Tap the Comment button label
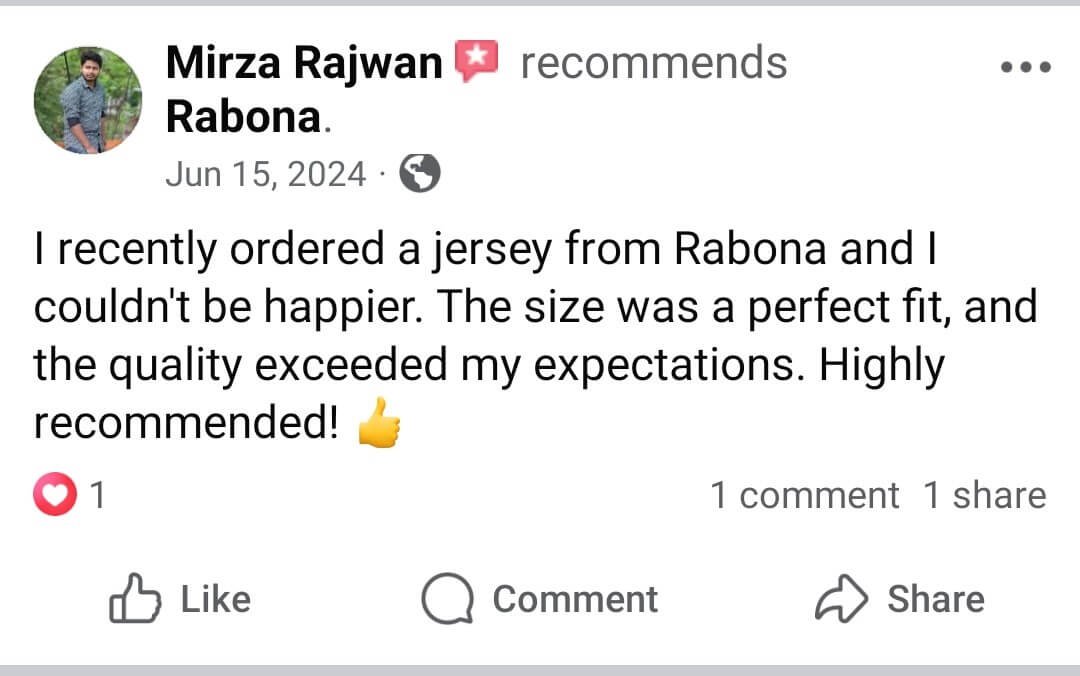Image resolution: width=1080 pixels, height=676 pixels. click(575, 599)
